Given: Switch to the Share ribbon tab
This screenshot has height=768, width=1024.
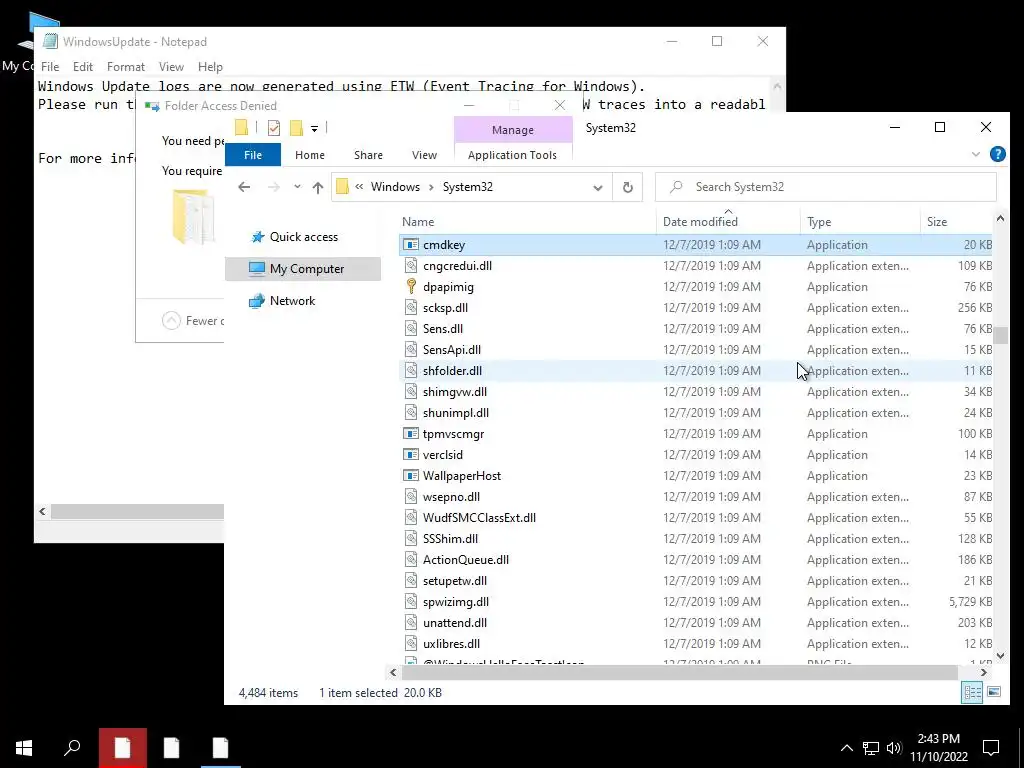Looking at the screenshot, I should (x=368, y=155).
